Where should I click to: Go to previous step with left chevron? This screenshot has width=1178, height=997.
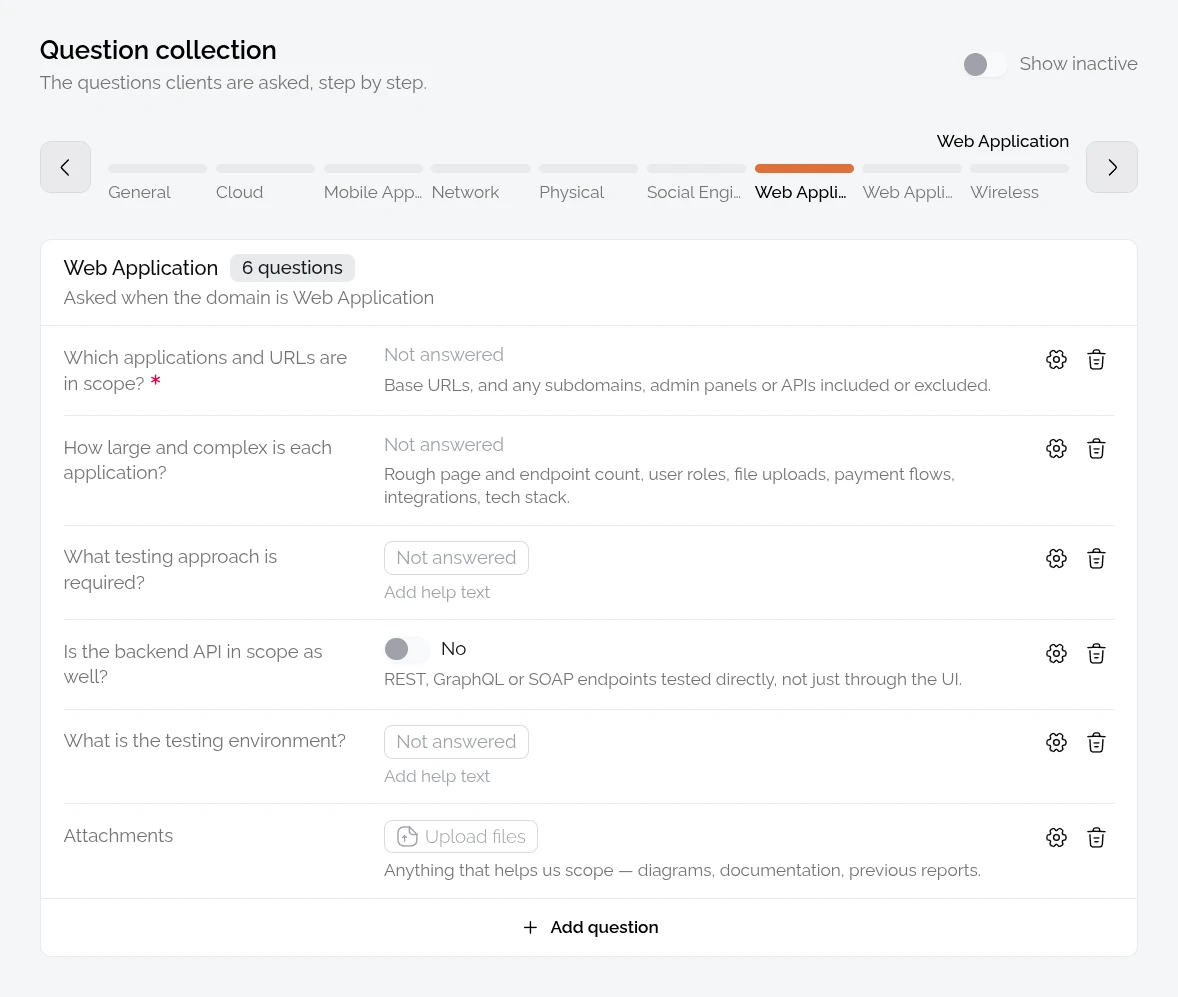(65, 167)
